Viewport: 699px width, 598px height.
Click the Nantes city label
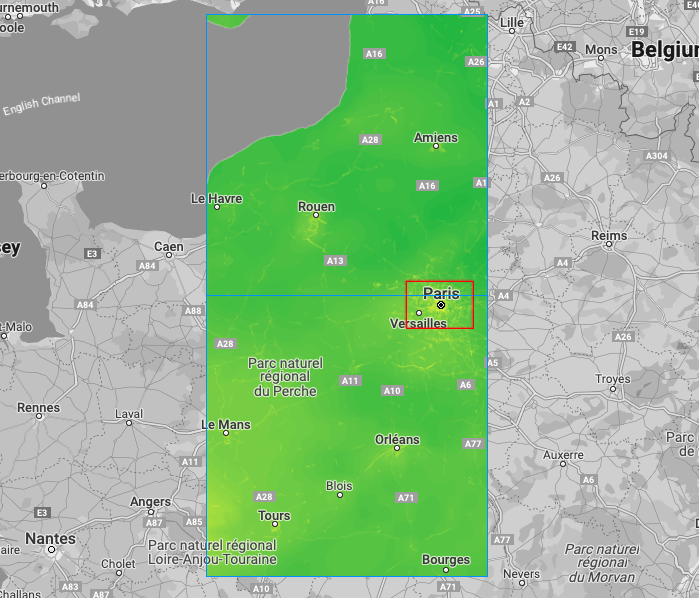point(50,539)
